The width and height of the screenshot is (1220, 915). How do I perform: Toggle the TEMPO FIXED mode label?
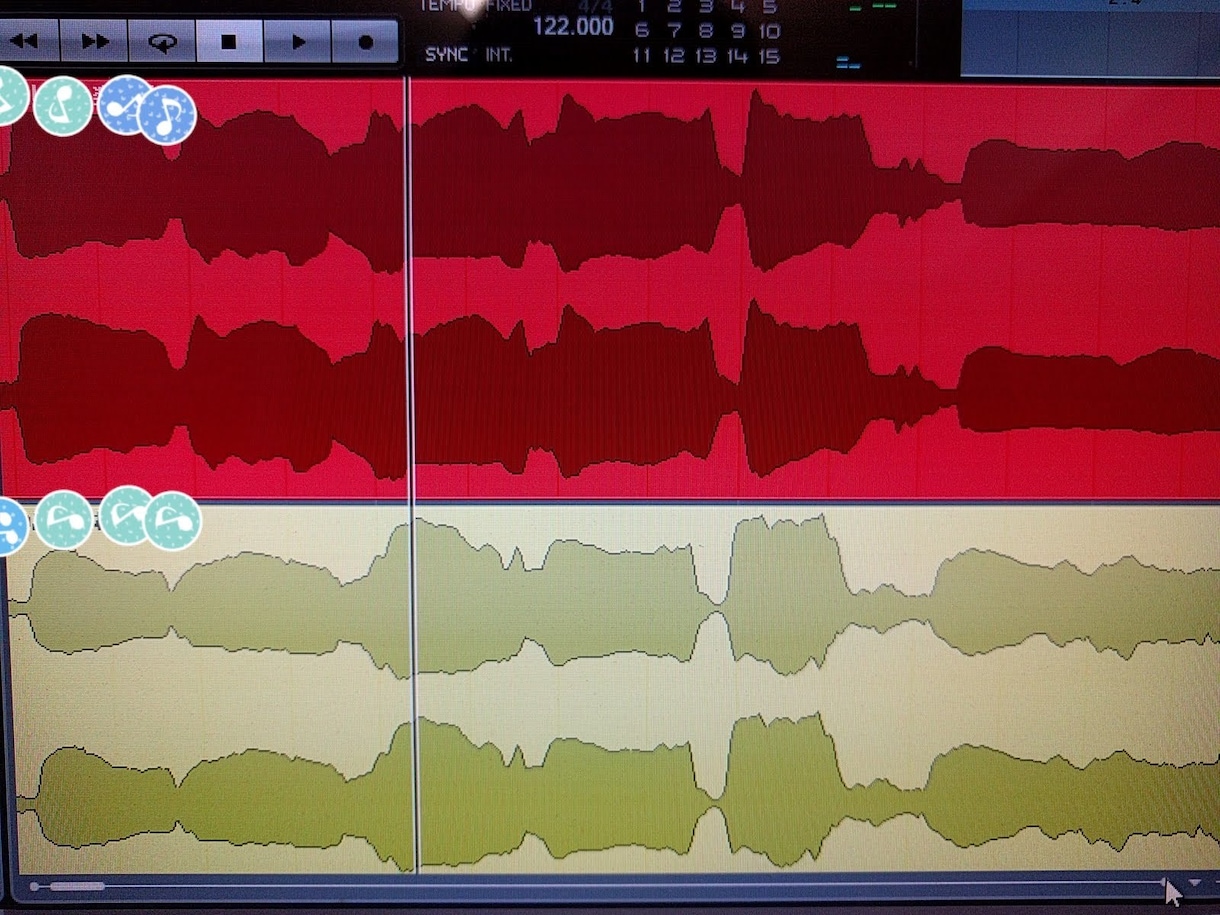(x=474, y=5)
